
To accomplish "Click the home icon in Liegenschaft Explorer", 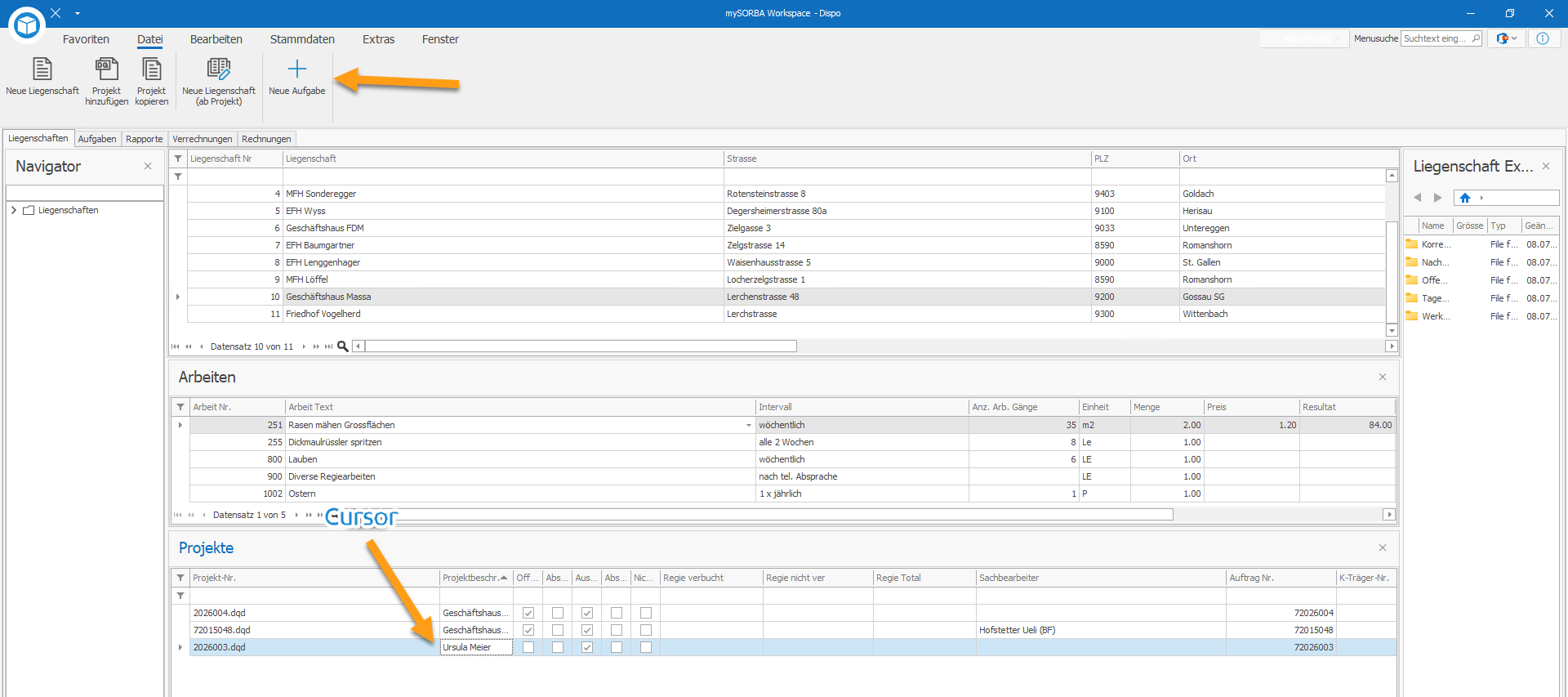I will pyautogui.click(x=1465, y=198).
